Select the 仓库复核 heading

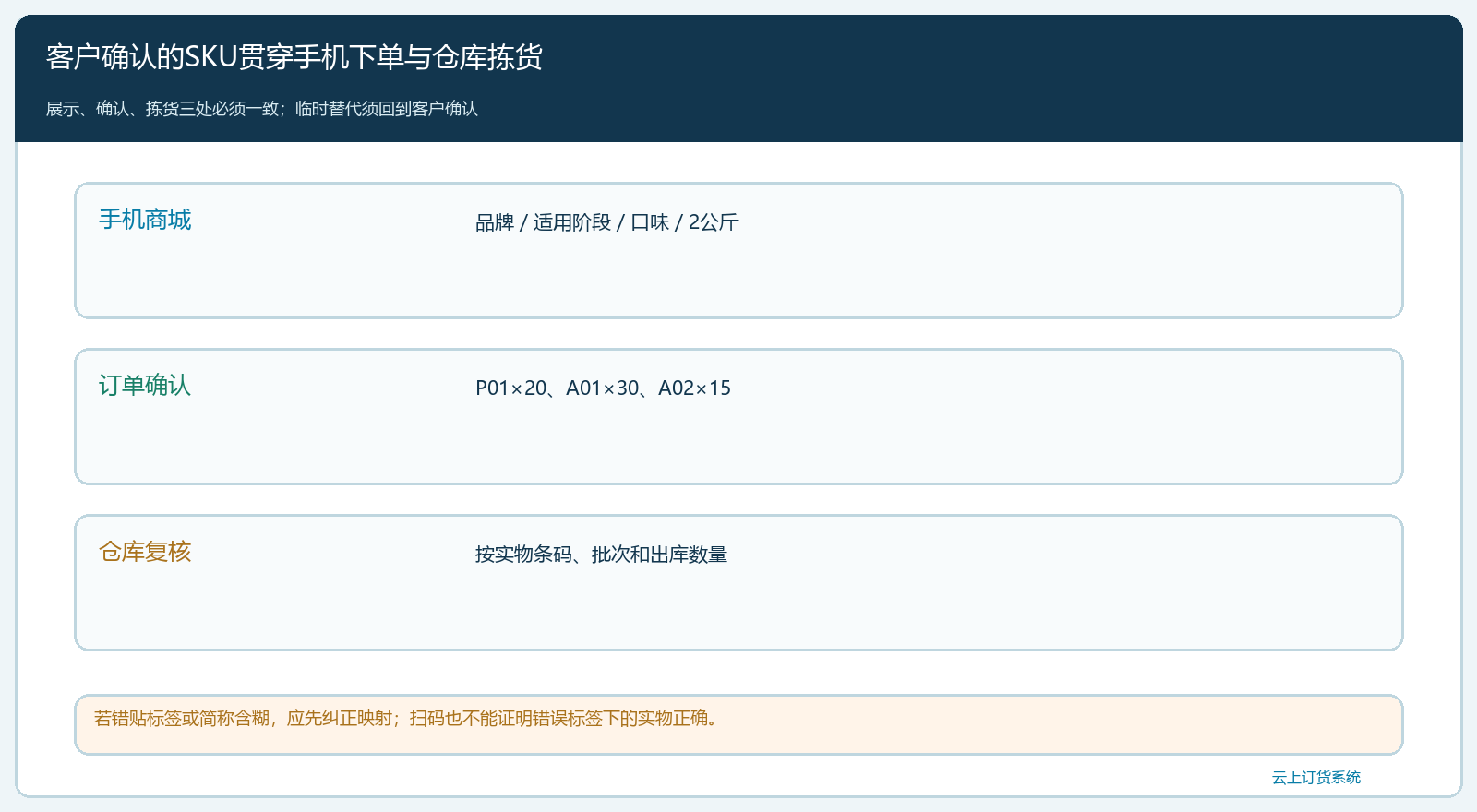[x=145, y=552]
